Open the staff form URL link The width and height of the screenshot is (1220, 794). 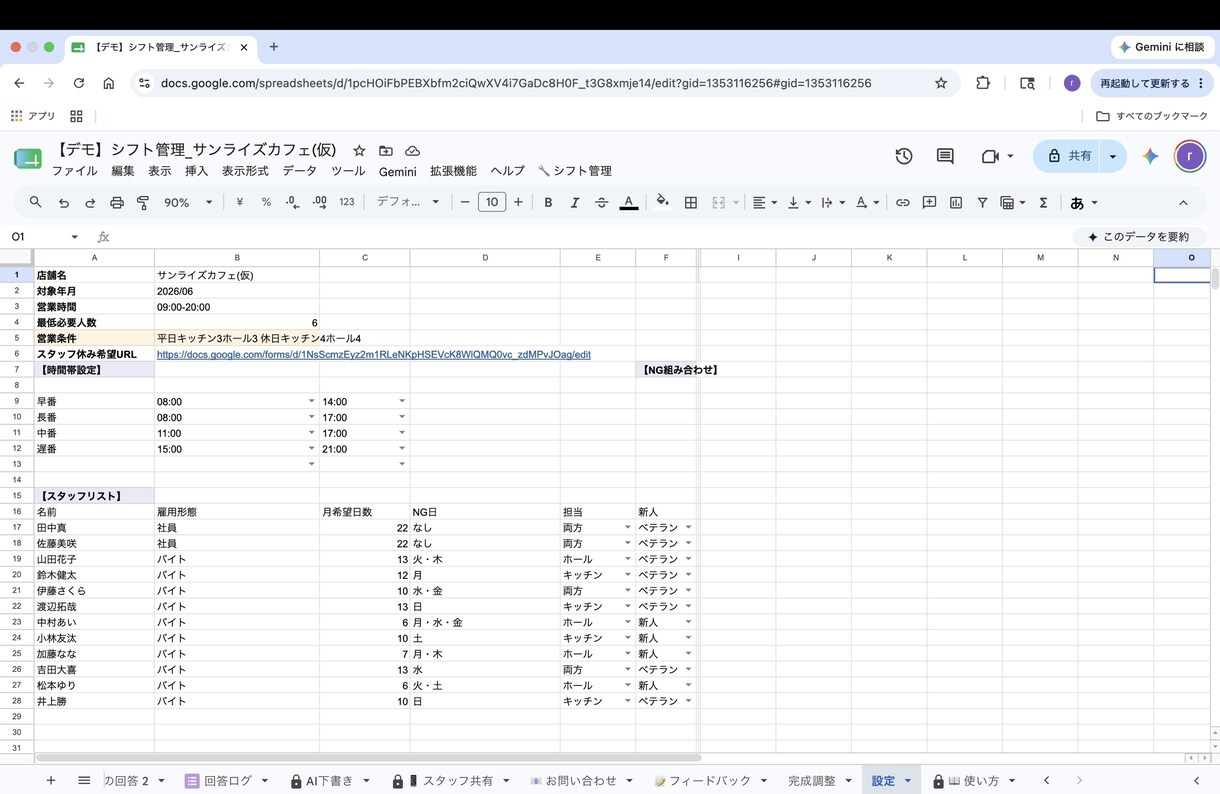pos(374,354)
